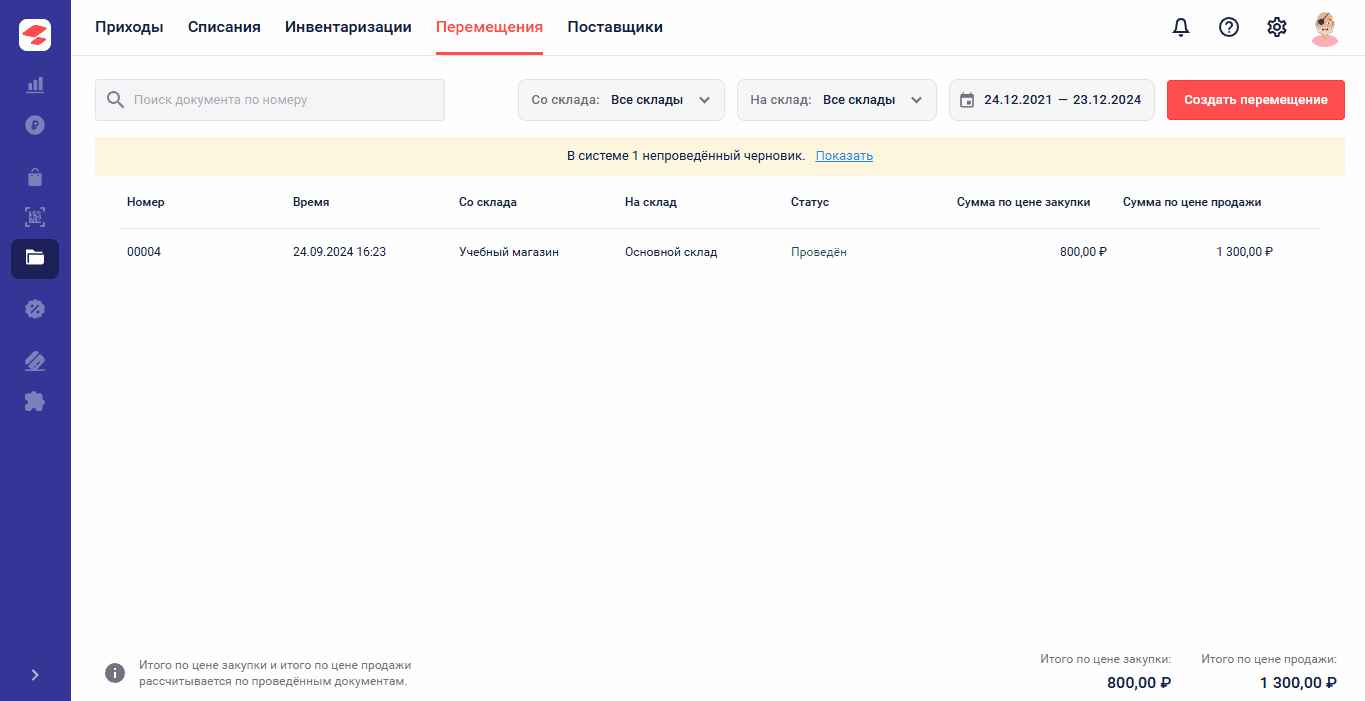Click the calendar icon in date range
1365x701 pixels.
click(967, 100)
